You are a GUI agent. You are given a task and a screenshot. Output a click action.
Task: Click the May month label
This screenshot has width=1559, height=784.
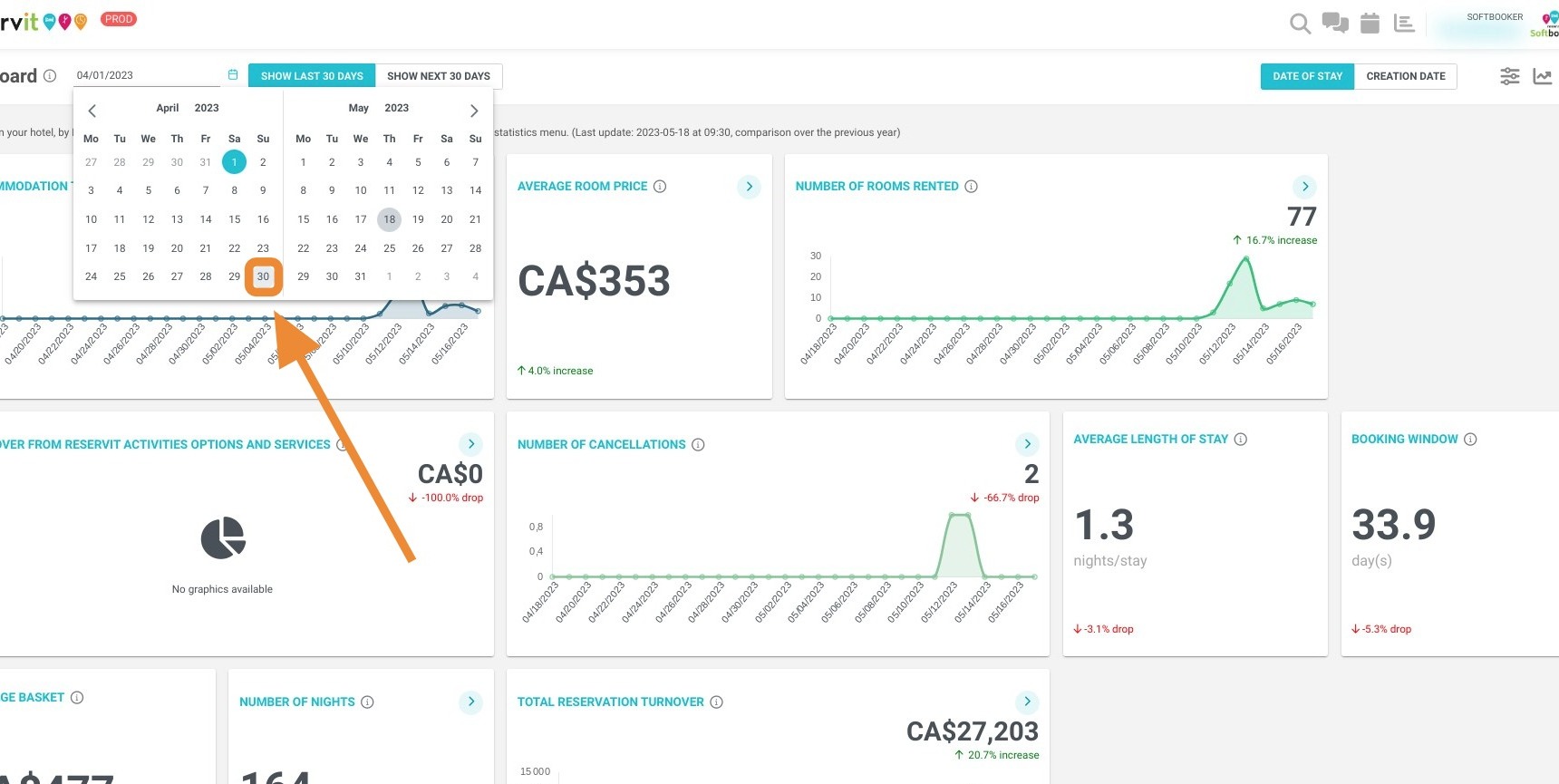point(359,108)
